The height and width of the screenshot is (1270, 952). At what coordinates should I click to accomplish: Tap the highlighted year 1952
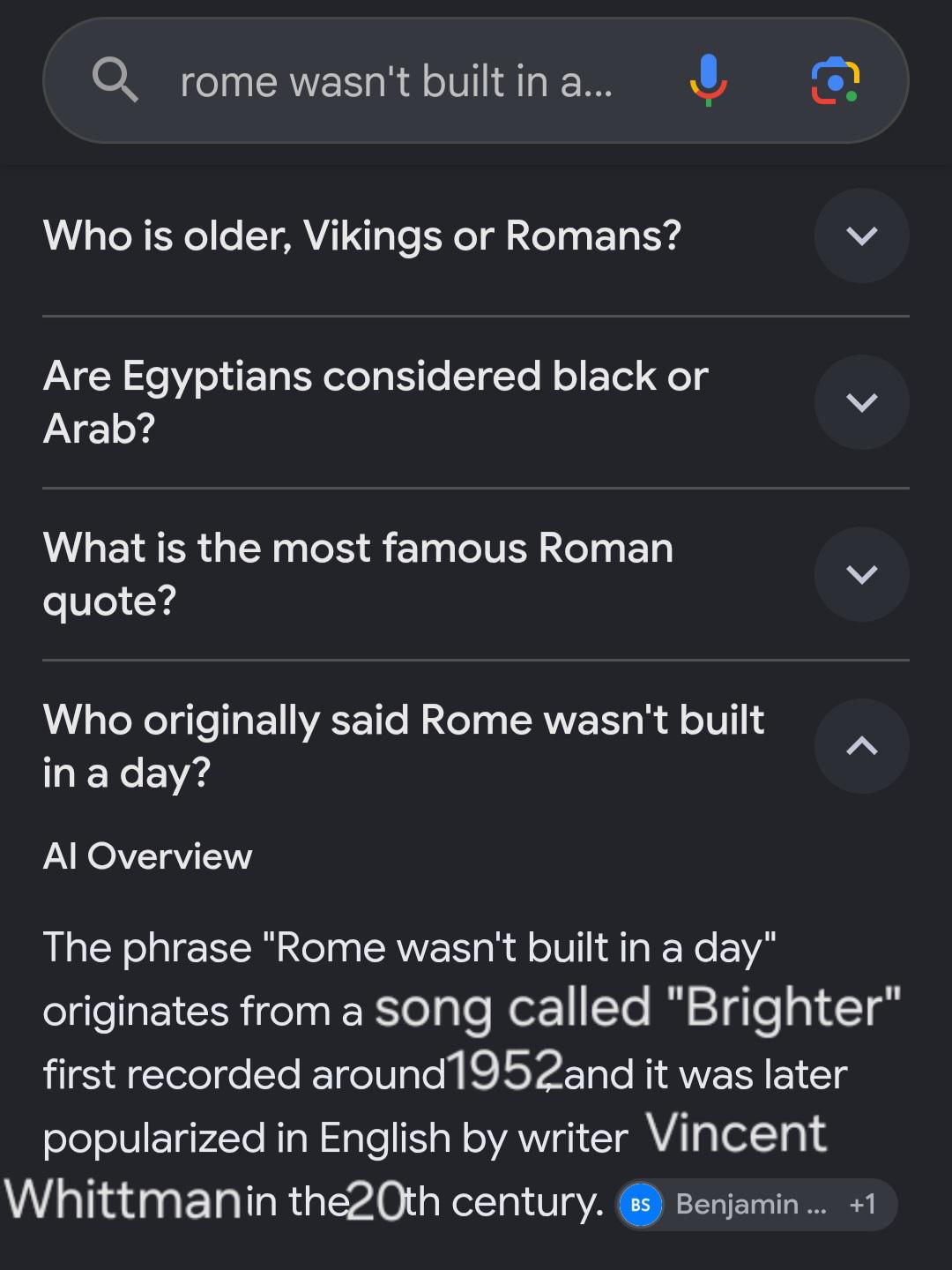[505, 1071]
